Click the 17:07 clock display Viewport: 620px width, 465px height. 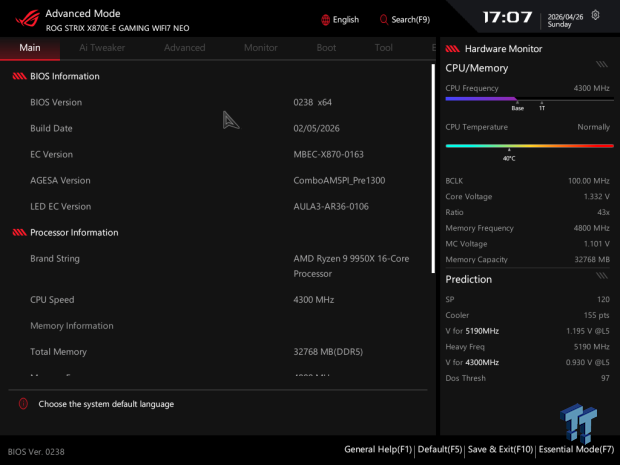pos(508,17)
